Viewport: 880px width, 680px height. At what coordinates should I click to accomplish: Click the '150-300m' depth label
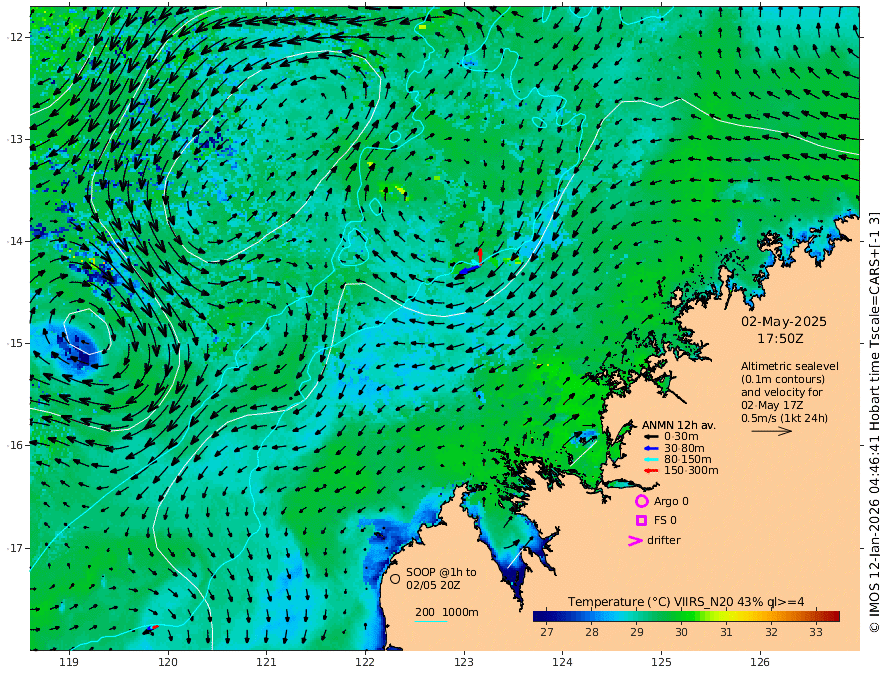[x=691, y=471]
